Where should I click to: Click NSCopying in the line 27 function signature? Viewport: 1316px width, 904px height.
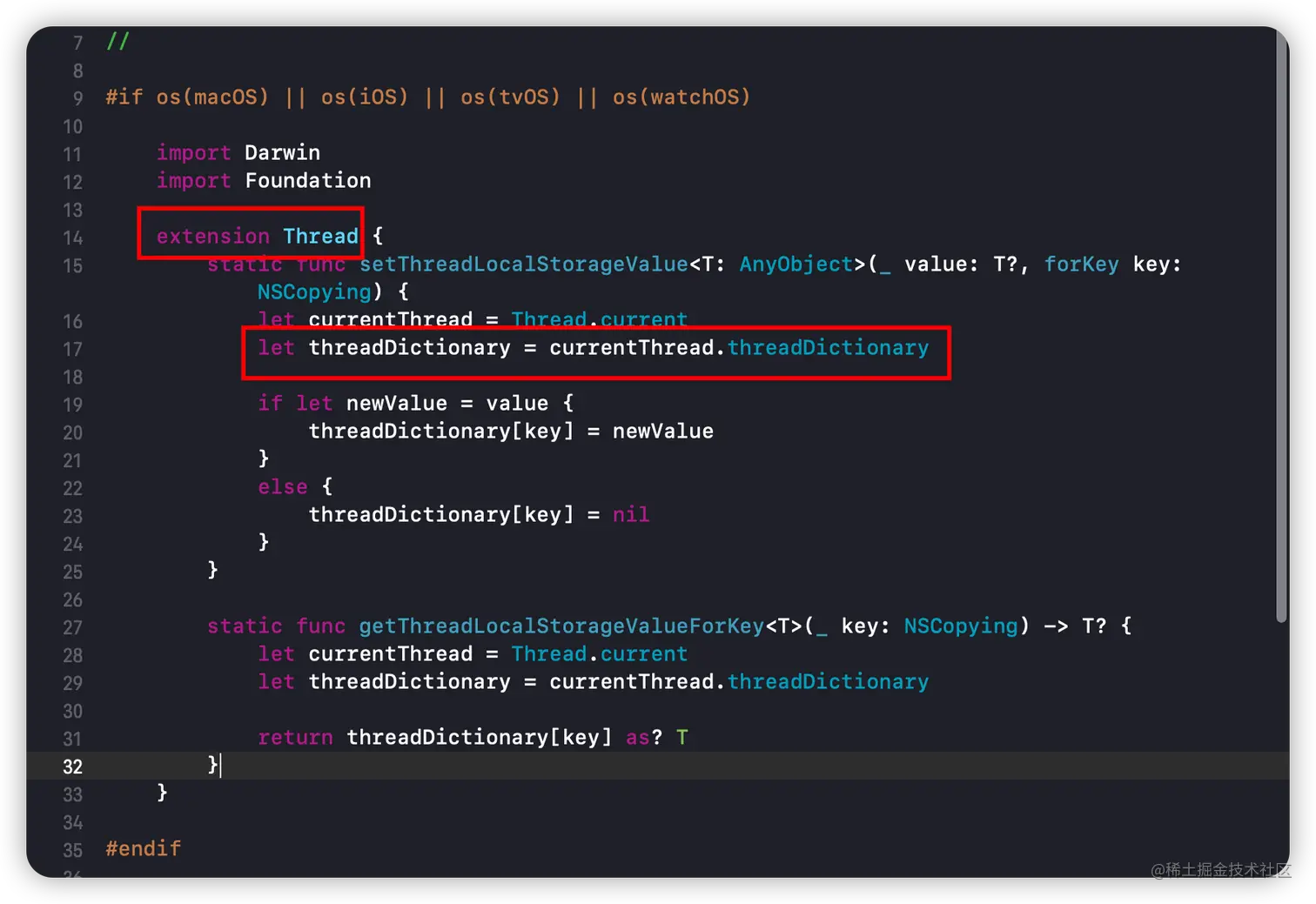(x=961, y=626)
